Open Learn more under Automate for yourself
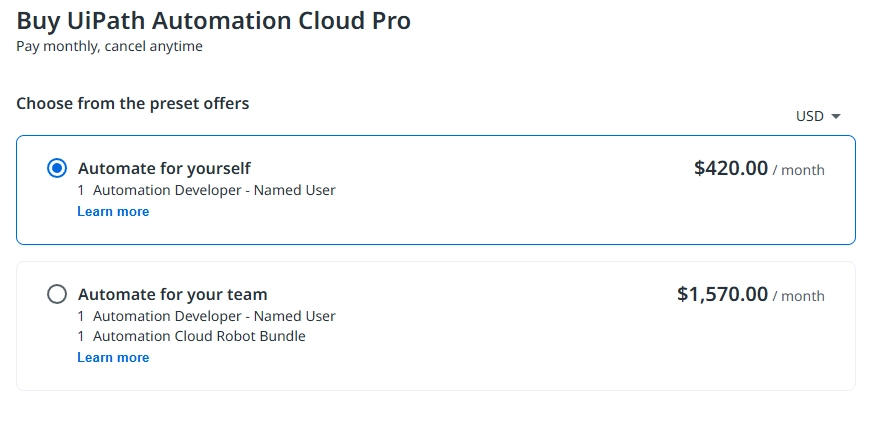 click(x=113, y=211)
